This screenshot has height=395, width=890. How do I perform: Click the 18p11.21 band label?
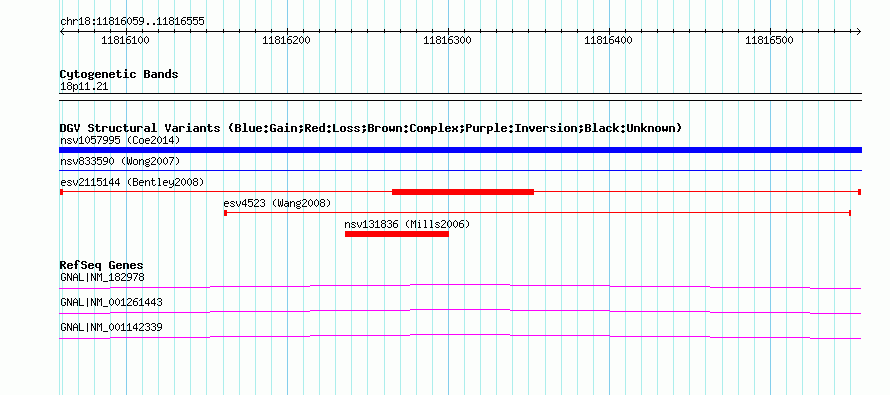(84, 87)
